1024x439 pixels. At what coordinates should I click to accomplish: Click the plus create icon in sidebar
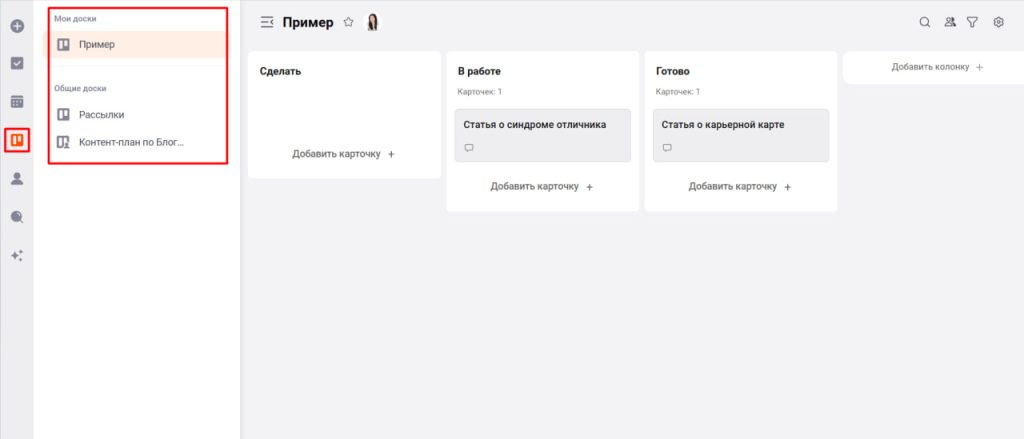point(17,25)
